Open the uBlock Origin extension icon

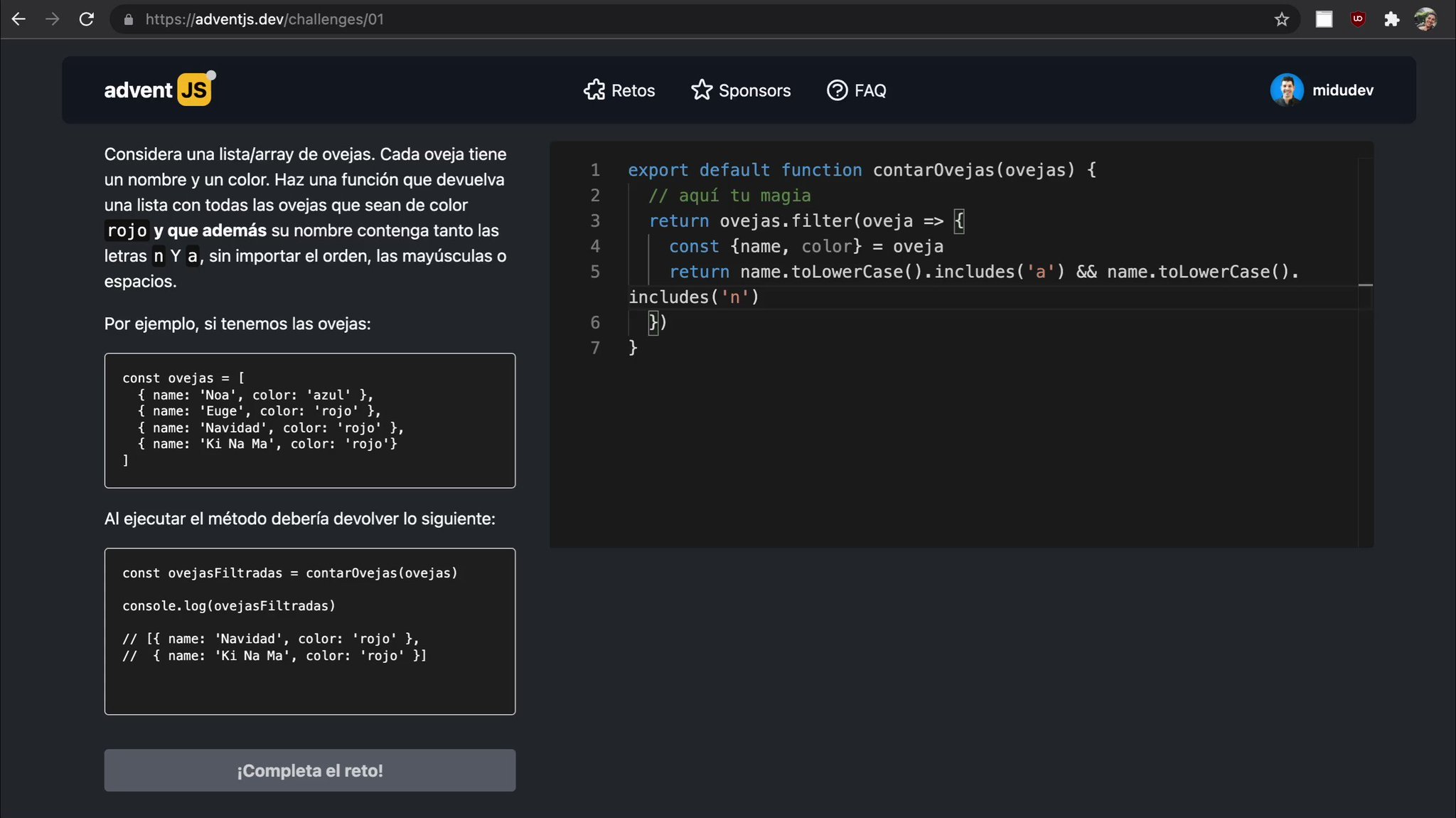click(1358, 19)
